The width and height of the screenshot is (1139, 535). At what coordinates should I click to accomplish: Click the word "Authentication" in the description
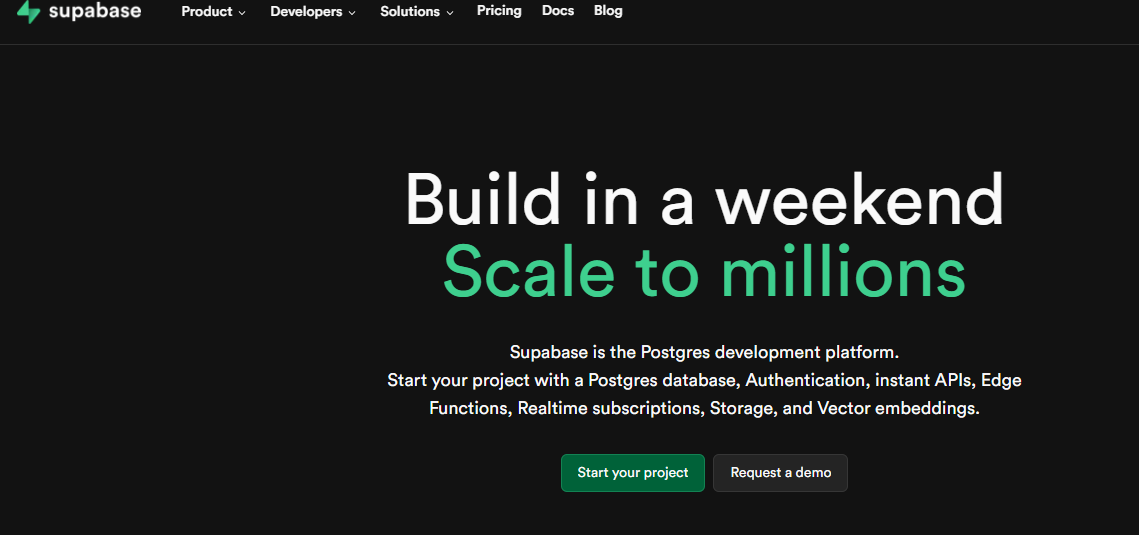[805, 381]
